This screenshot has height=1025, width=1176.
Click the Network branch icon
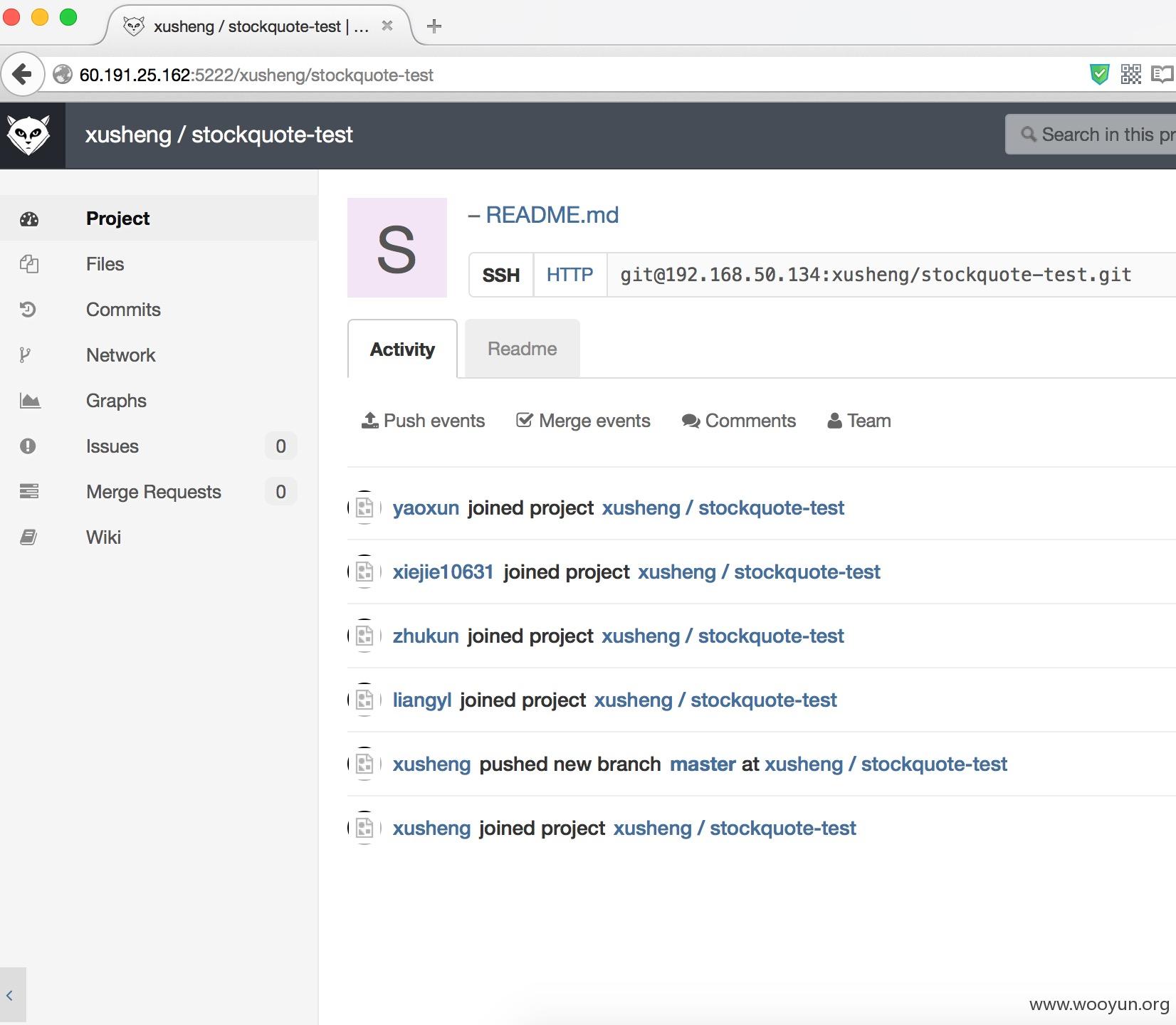(x=25, y=355)
